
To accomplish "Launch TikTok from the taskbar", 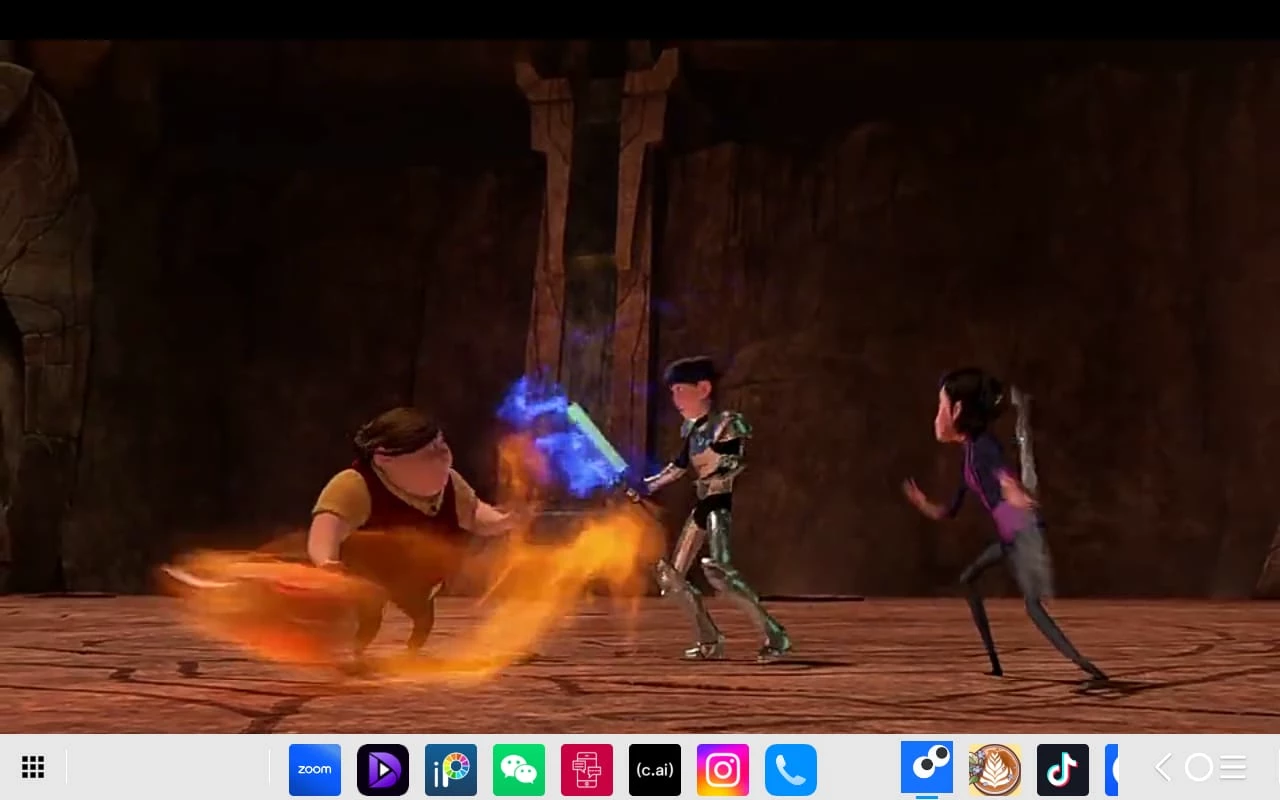I will (1063, 769).
